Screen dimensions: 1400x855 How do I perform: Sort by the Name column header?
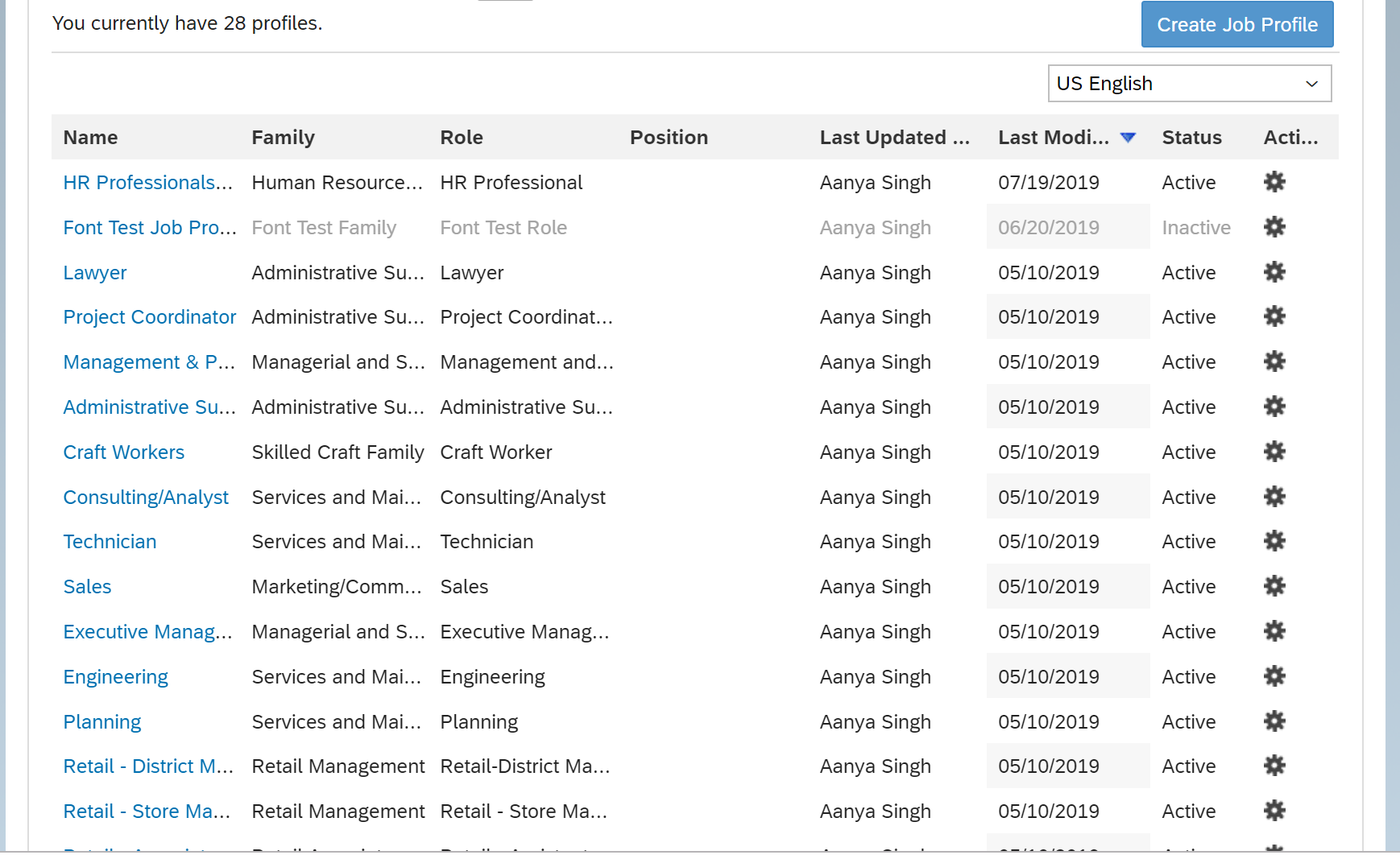tap(90, 138)
